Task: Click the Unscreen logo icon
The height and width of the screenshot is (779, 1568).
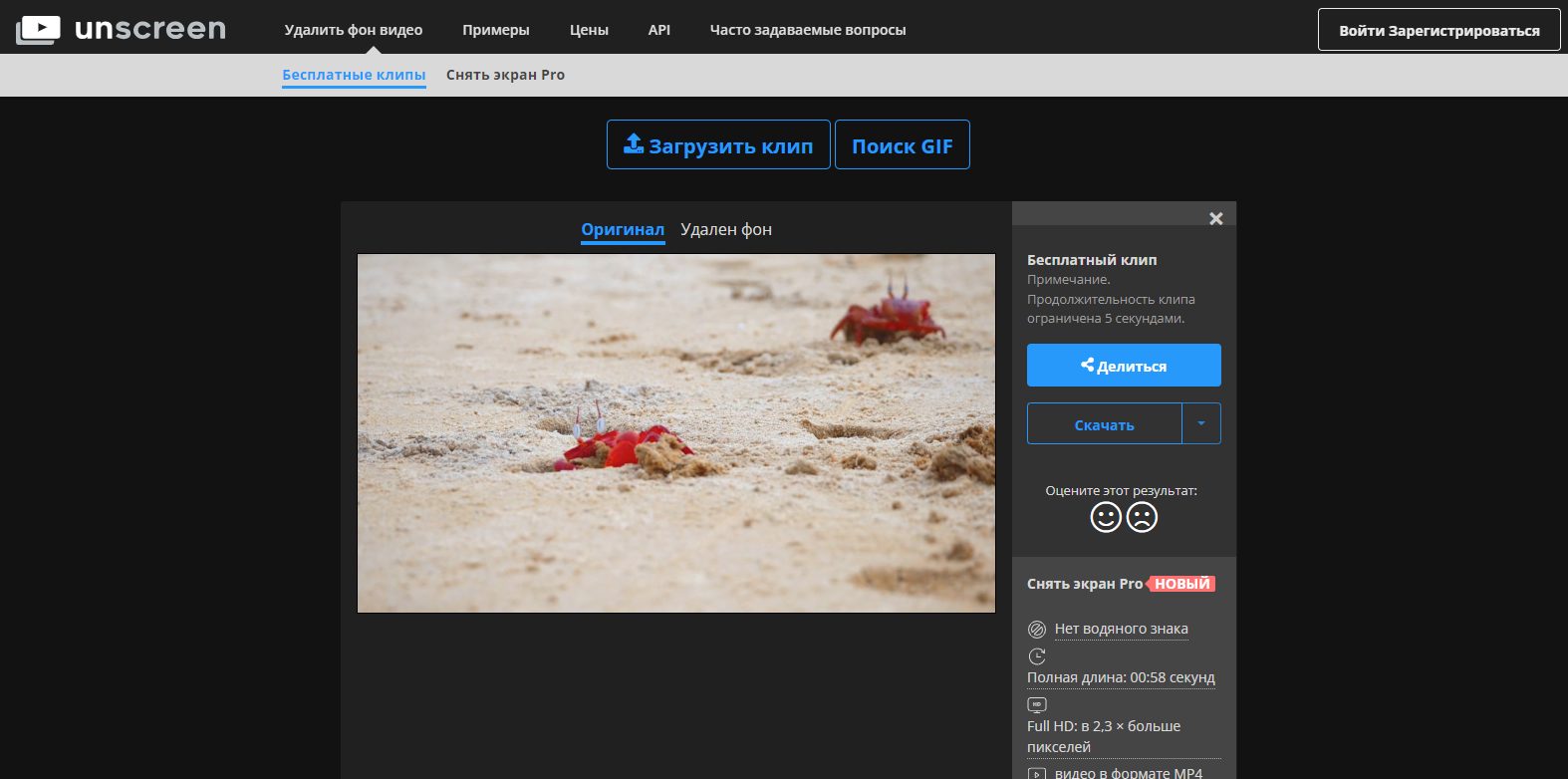Action: [x=39, y=30]
